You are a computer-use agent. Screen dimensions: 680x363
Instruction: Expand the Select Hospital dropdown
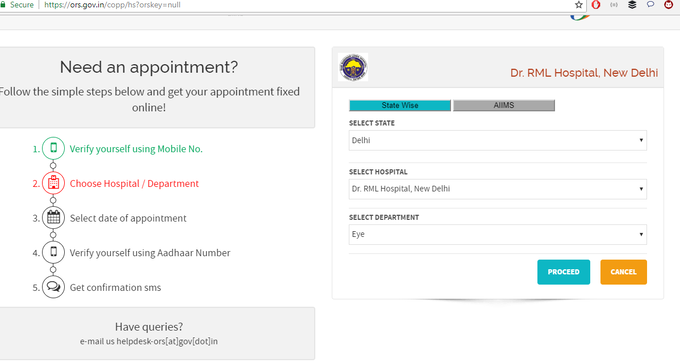pos(498,189)
